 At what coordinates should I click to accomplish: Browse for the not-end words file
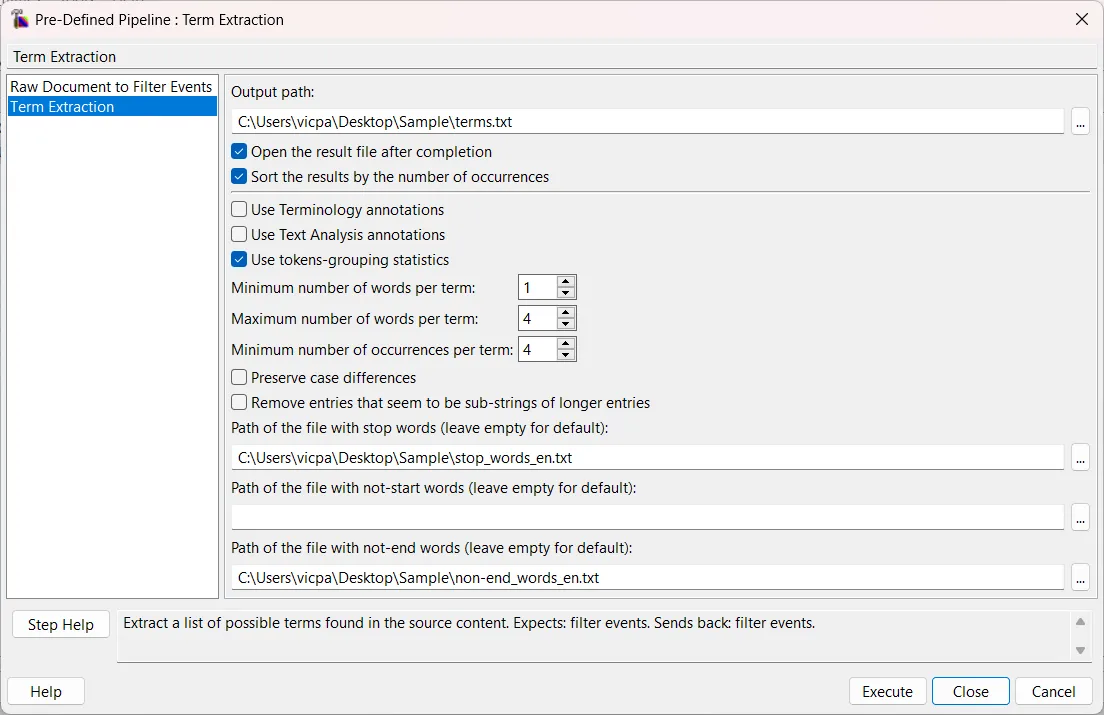coord(1081,577)
